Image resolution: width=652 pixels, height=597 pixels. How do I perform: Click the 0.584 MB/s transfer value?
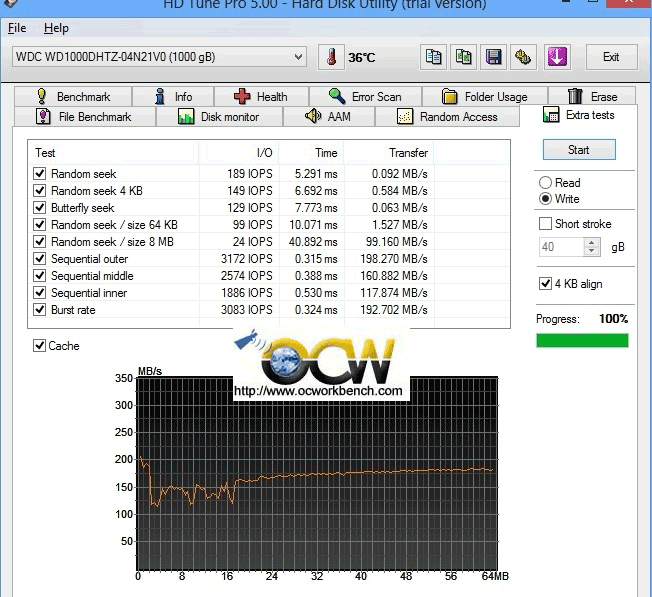click(x=400, y=190)
